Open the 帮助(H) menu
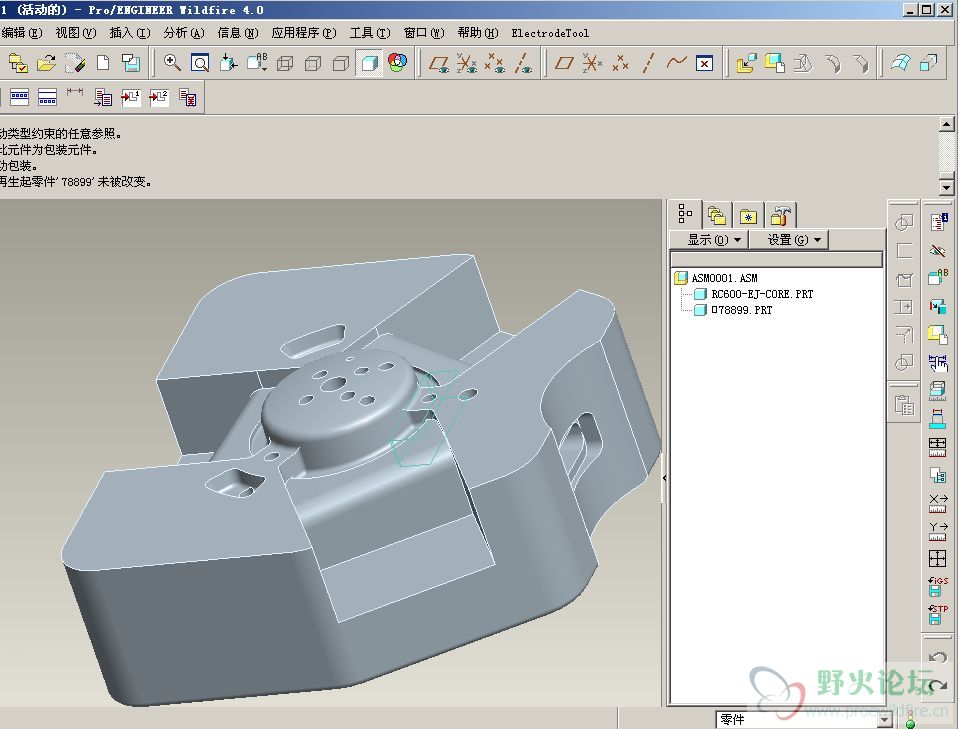Screen dimensions: 958x729 point(478,33)
